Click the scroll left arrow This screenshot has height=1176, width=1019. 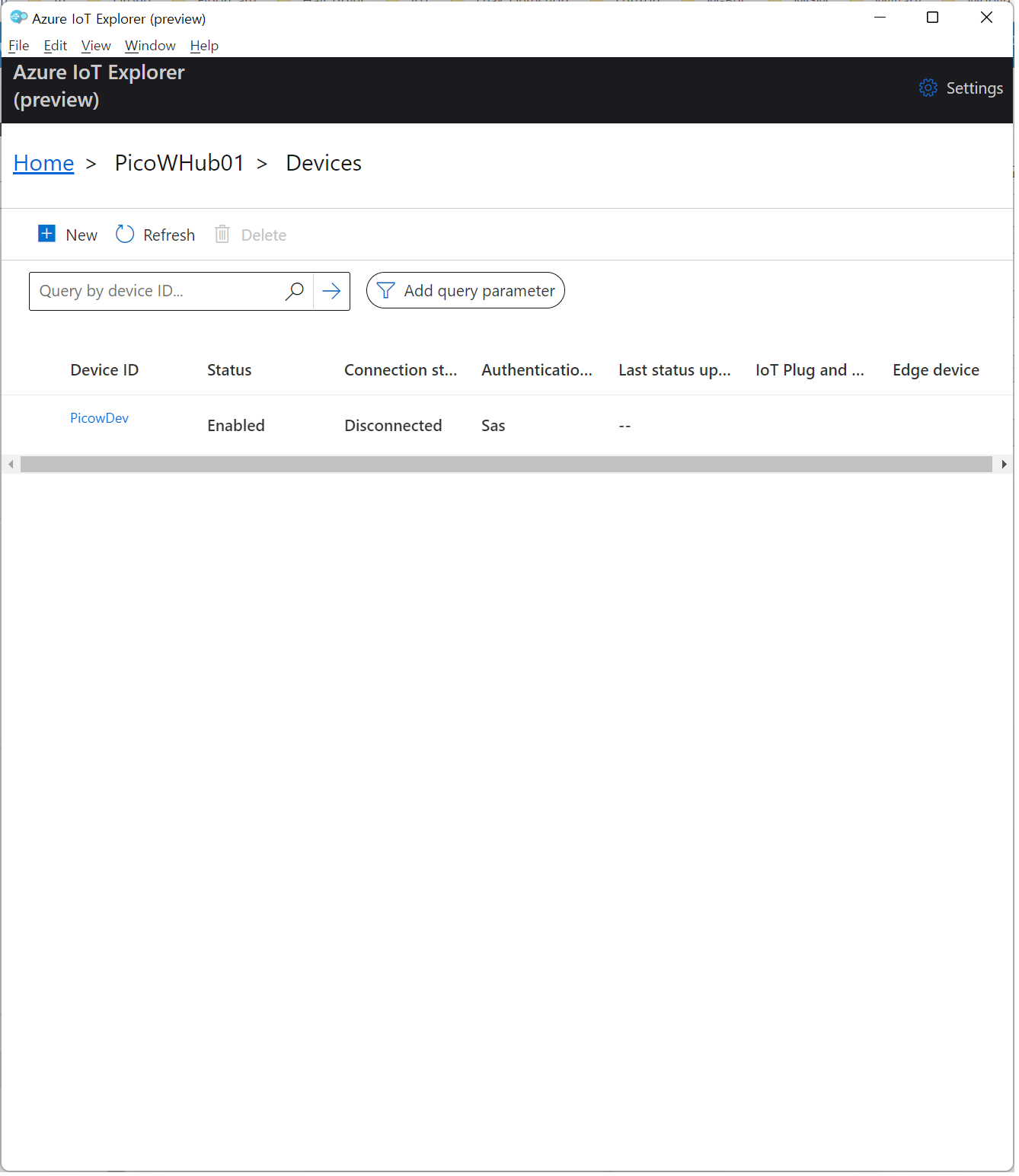(x=11, y=465)
